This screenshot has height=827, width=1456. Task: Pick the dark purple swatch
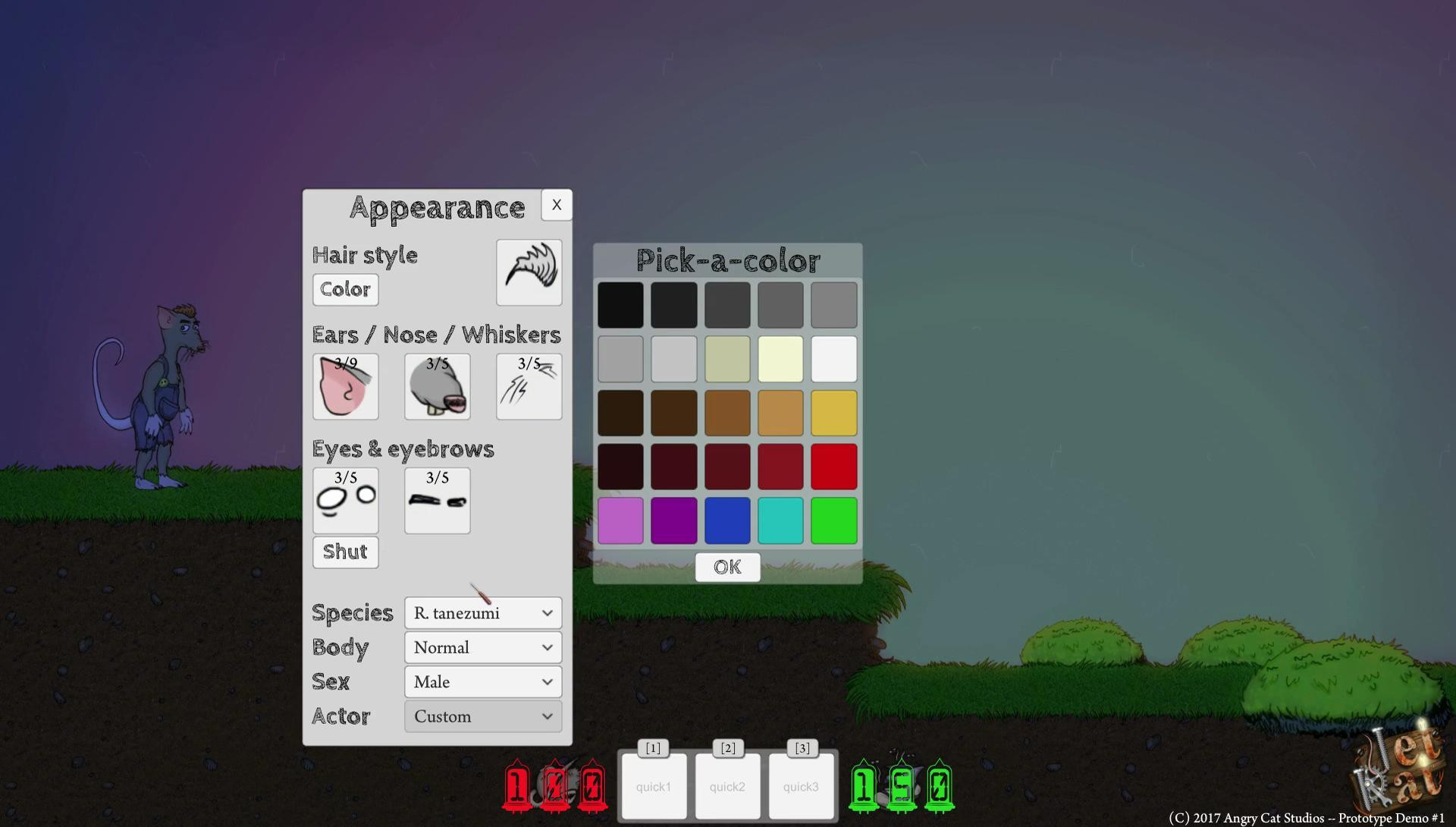tap(673, 520)
